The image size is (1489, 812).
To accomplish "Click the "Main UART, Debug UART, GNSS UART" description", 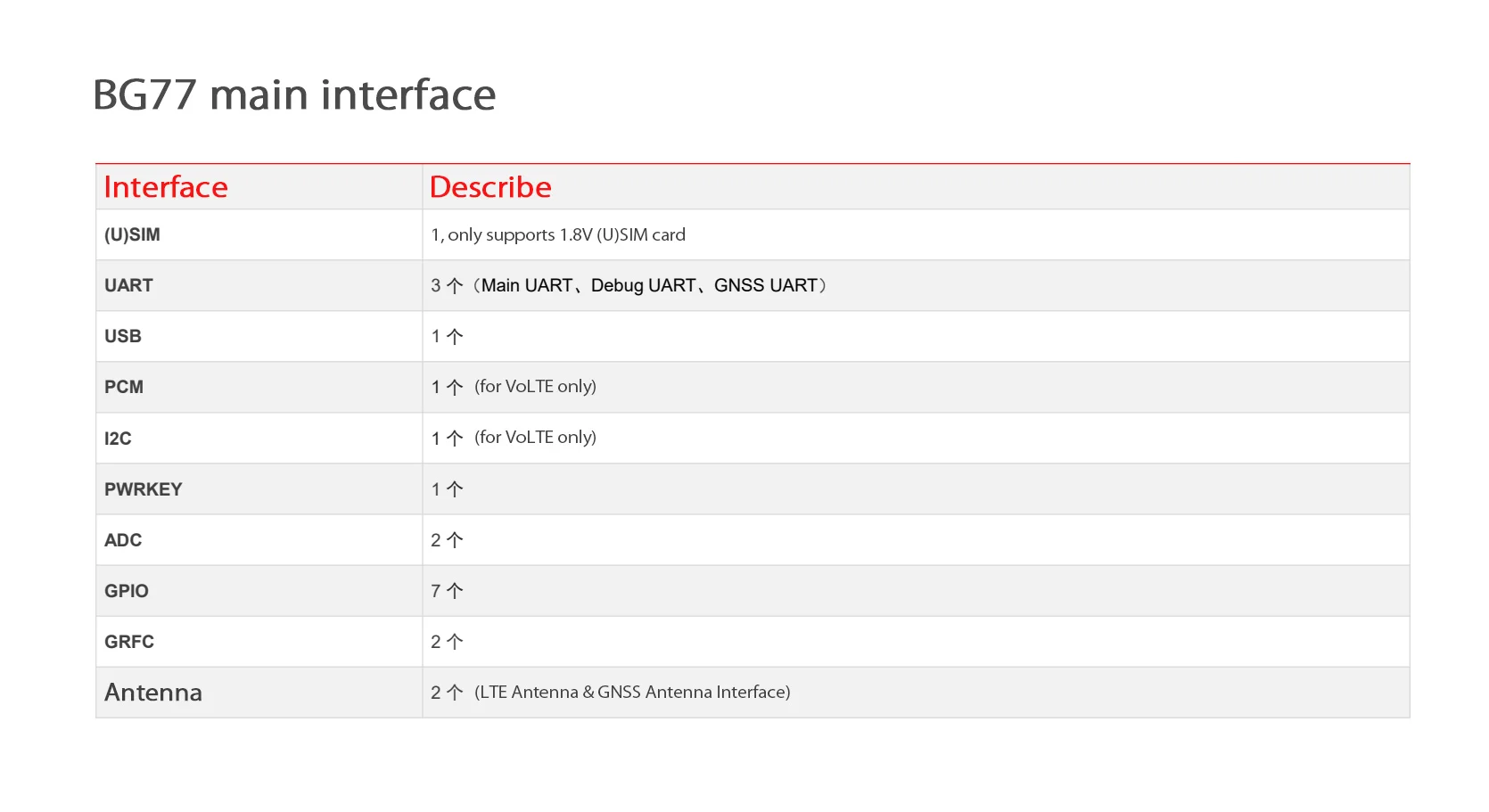I will (650, 285).
